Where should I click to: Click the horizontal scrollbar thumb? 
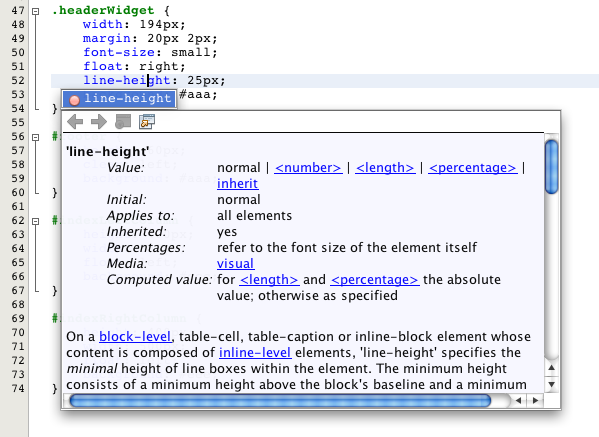click(280, 401)
